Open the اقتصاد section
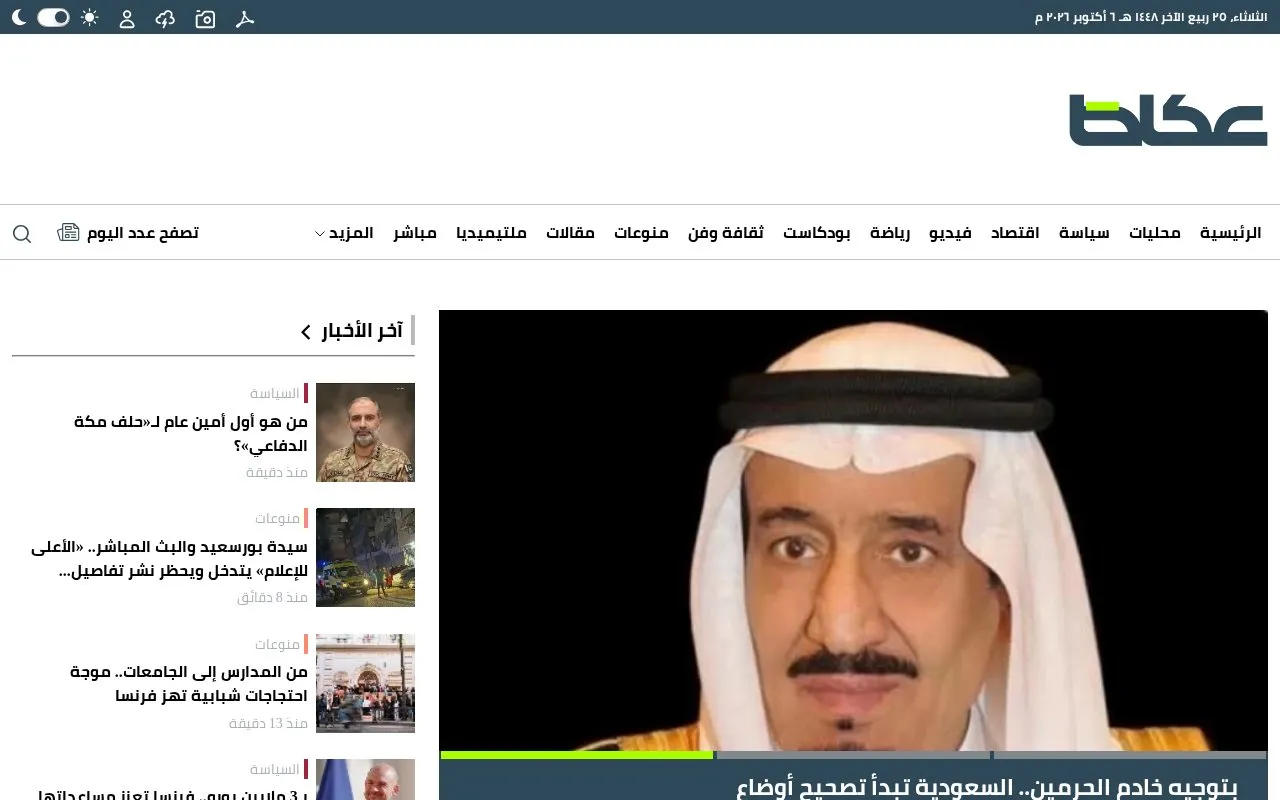Image resolution: width=1280 pixels, height=800 pixels. click(1015, 233)
